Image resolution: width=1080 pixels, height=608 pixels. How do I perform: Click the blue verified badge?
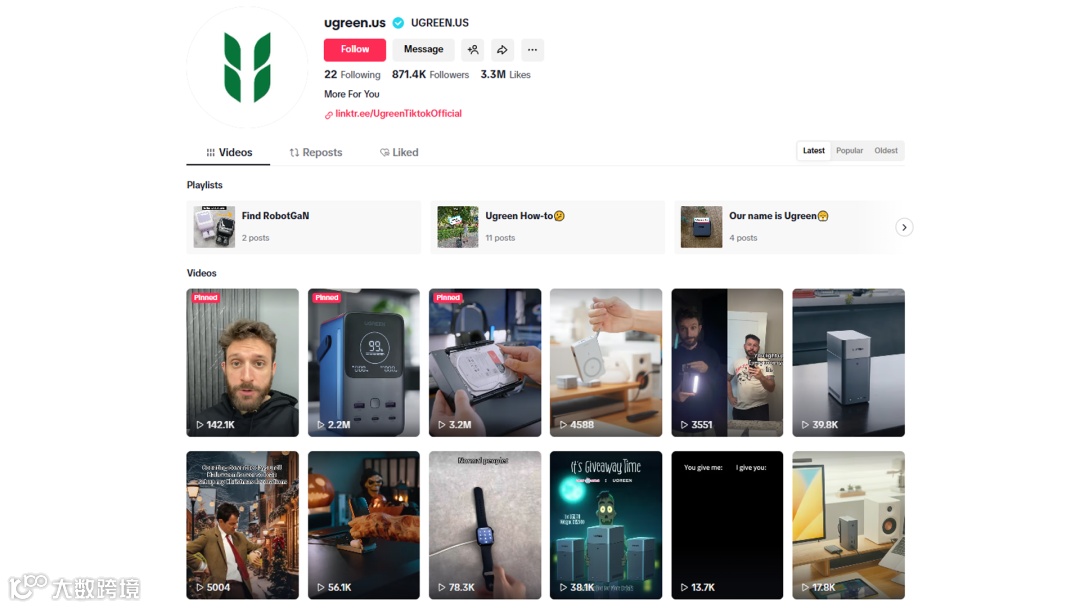398,23
